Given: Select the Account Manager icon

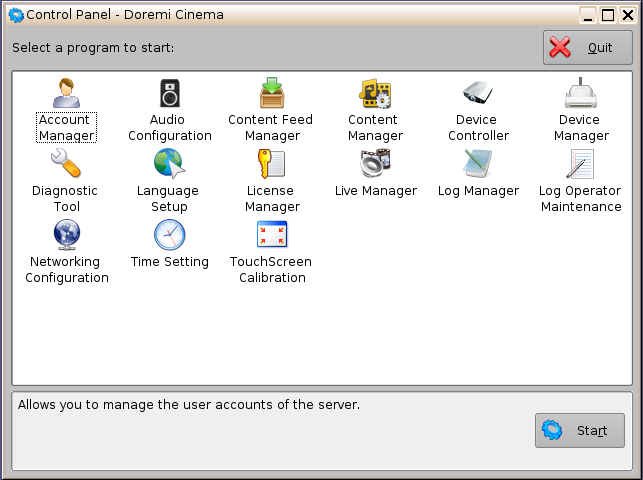Looking at the screenshot, I should (66, 93).
